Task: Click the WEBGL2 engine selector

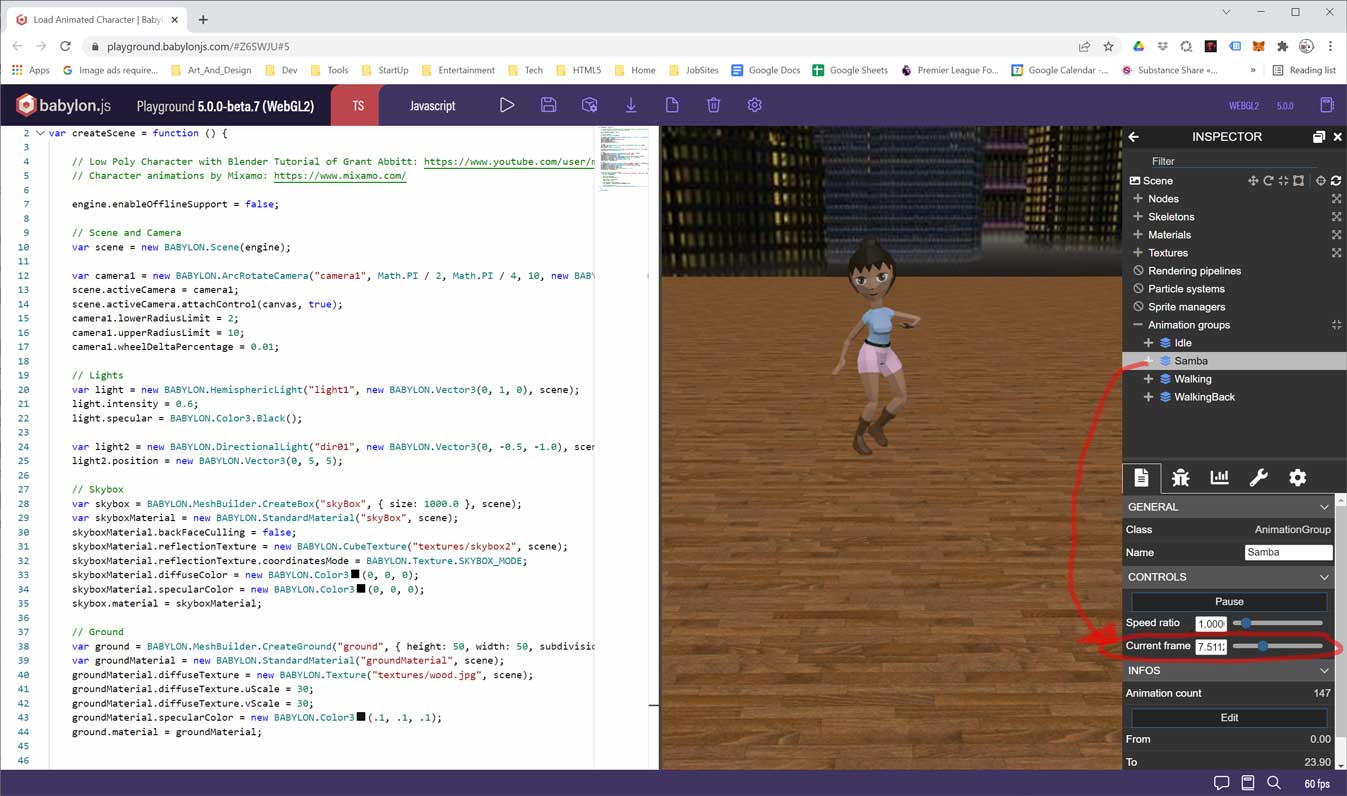Action: (x=1245, y=106)
